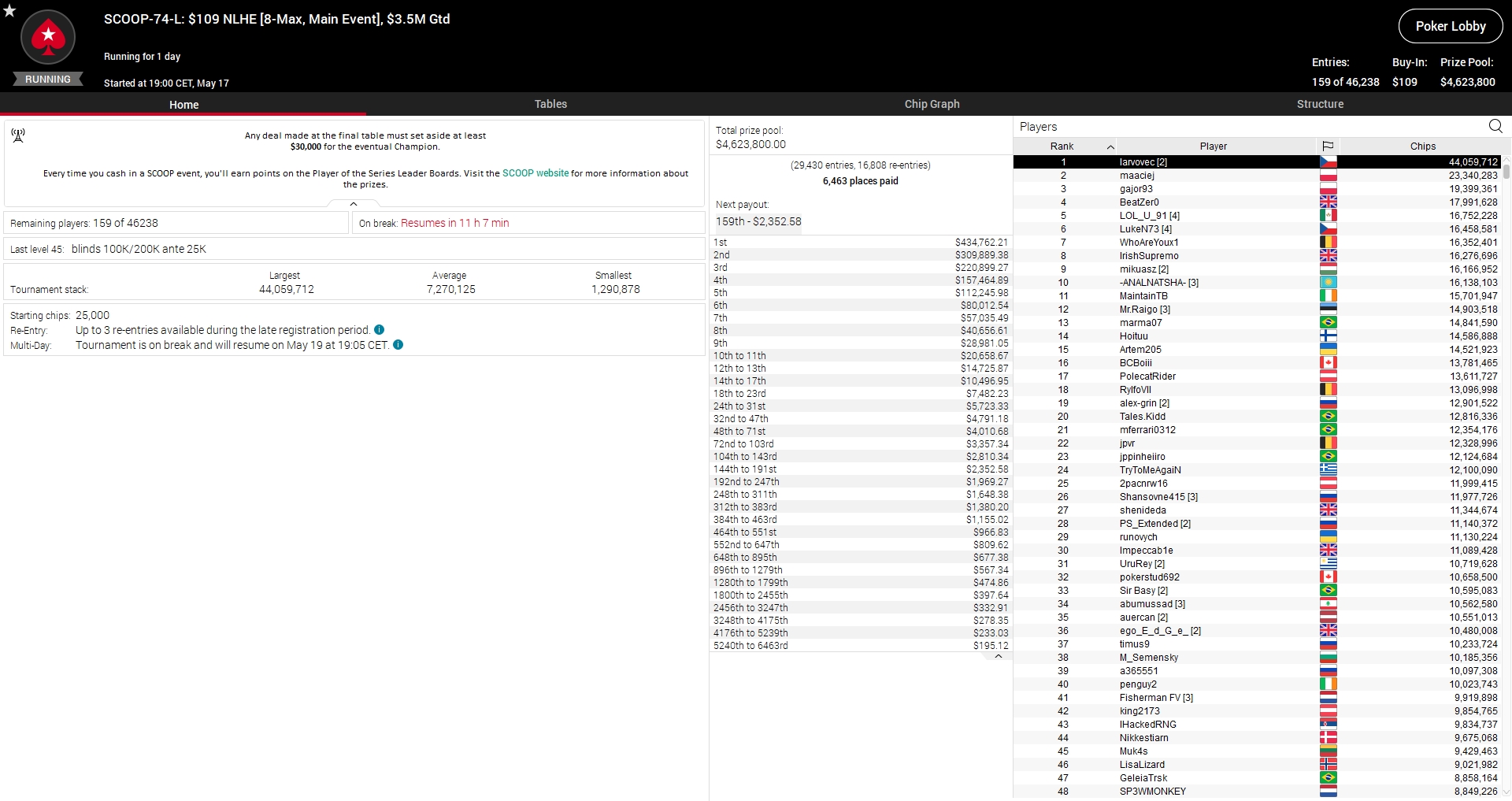Select player Mr.Raigo [3] row
The height and width of the screenshot is (801, 1512).
click(x=1258, y=310)
